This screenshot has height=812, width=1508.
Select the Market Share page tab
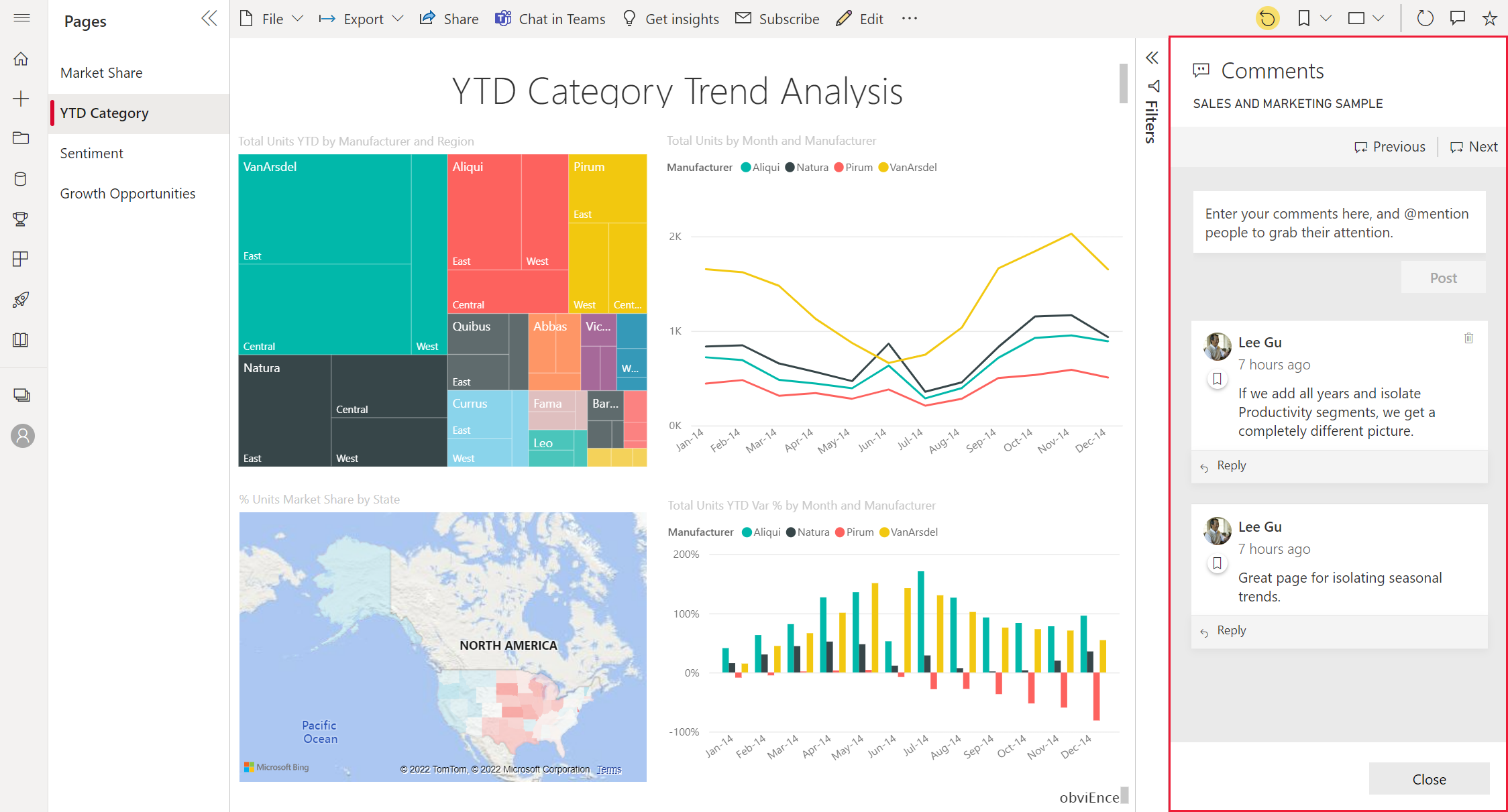click(101, 72)
